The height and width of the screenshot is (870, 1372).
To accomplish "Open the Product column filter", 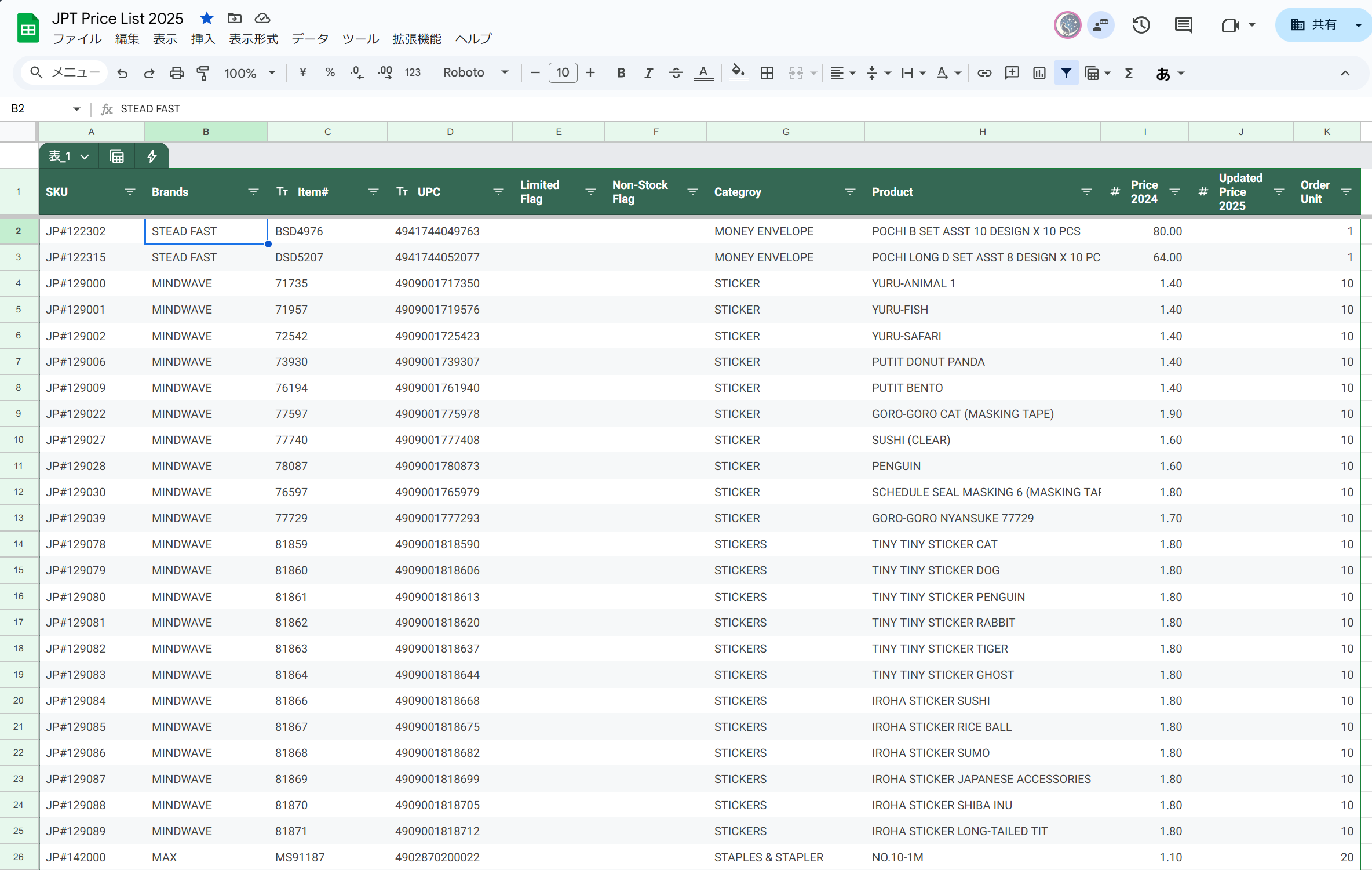I will tap(1086, 192).
